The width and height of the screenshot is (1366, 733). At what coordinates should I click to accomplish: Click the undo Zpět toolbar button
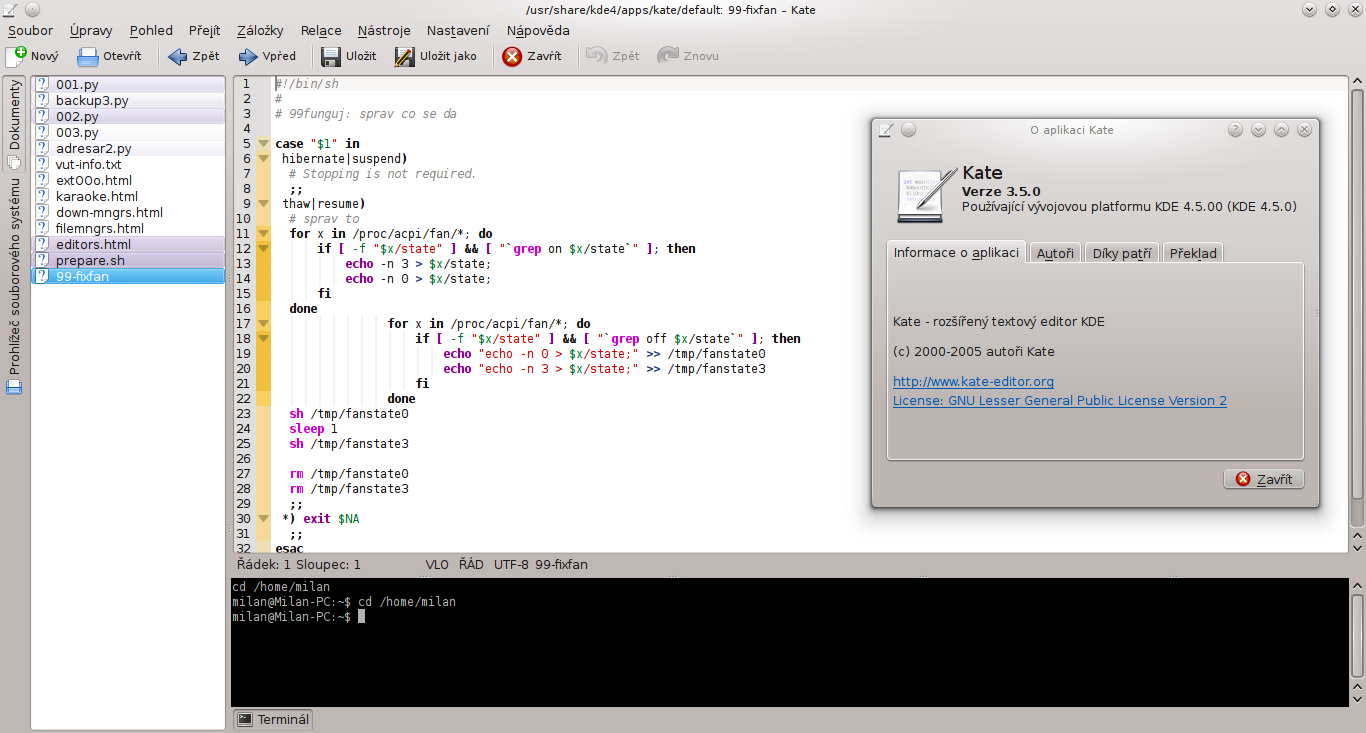(x=613, y=56)
